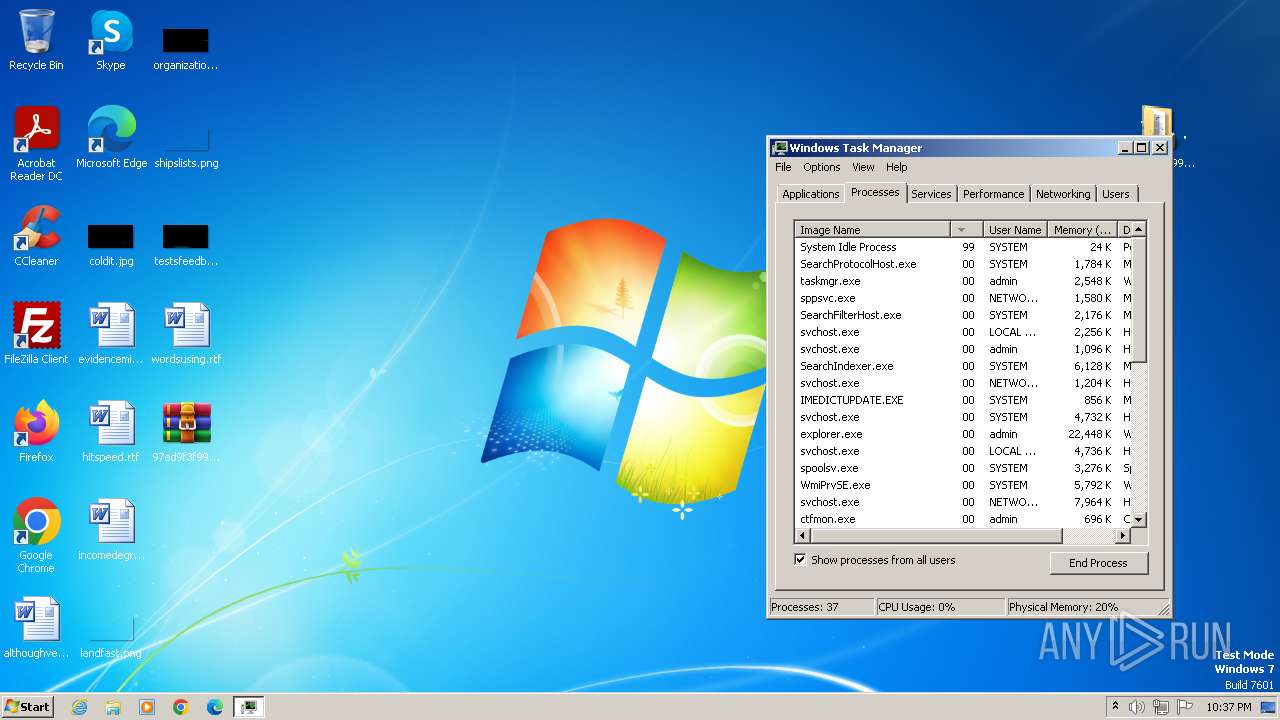Open the Options menu in Task Manager
Screen dimensions: 1280x720
point(822,167)
